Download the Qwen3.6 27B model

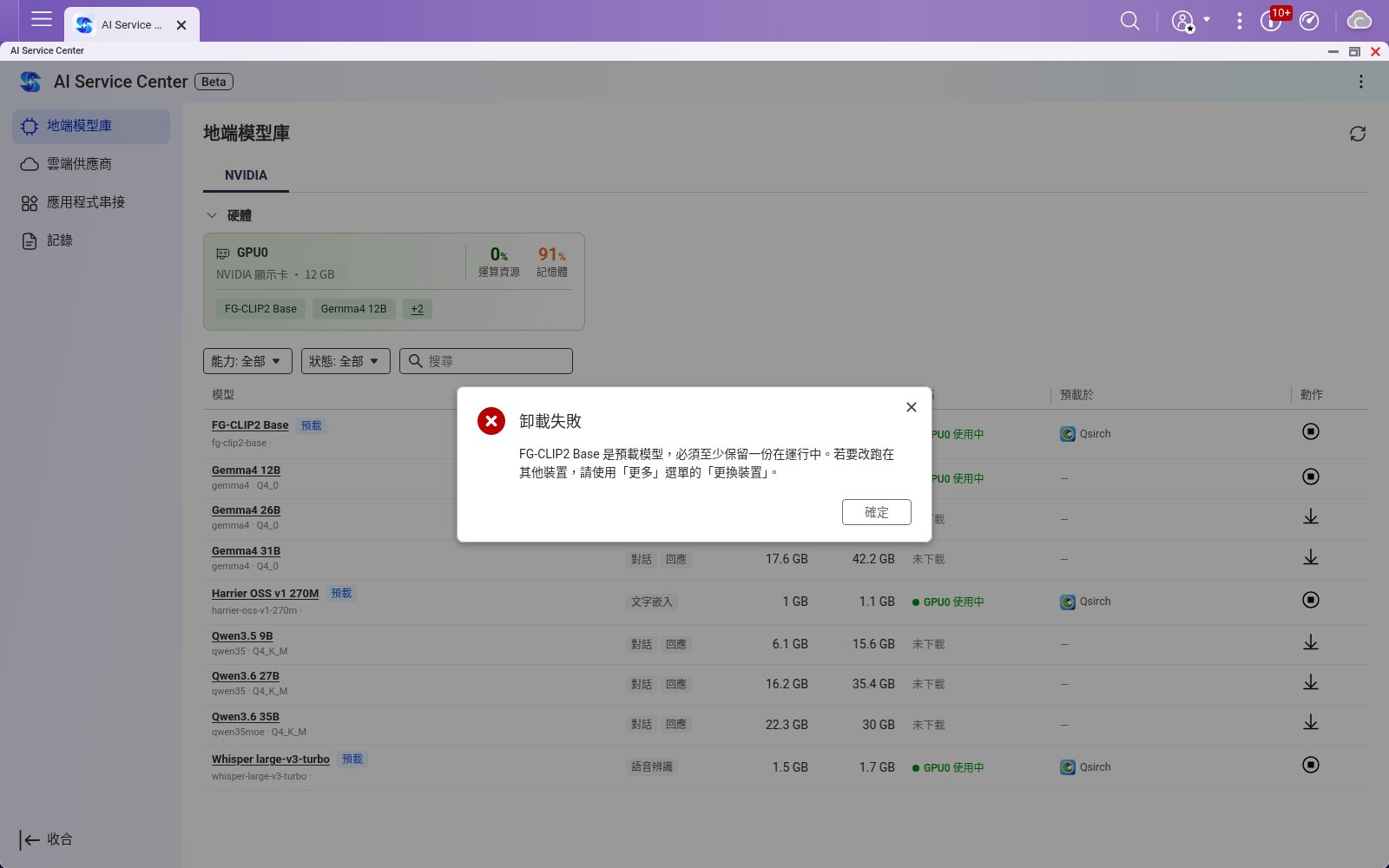pyautogui.click(x=1311, y=682)
